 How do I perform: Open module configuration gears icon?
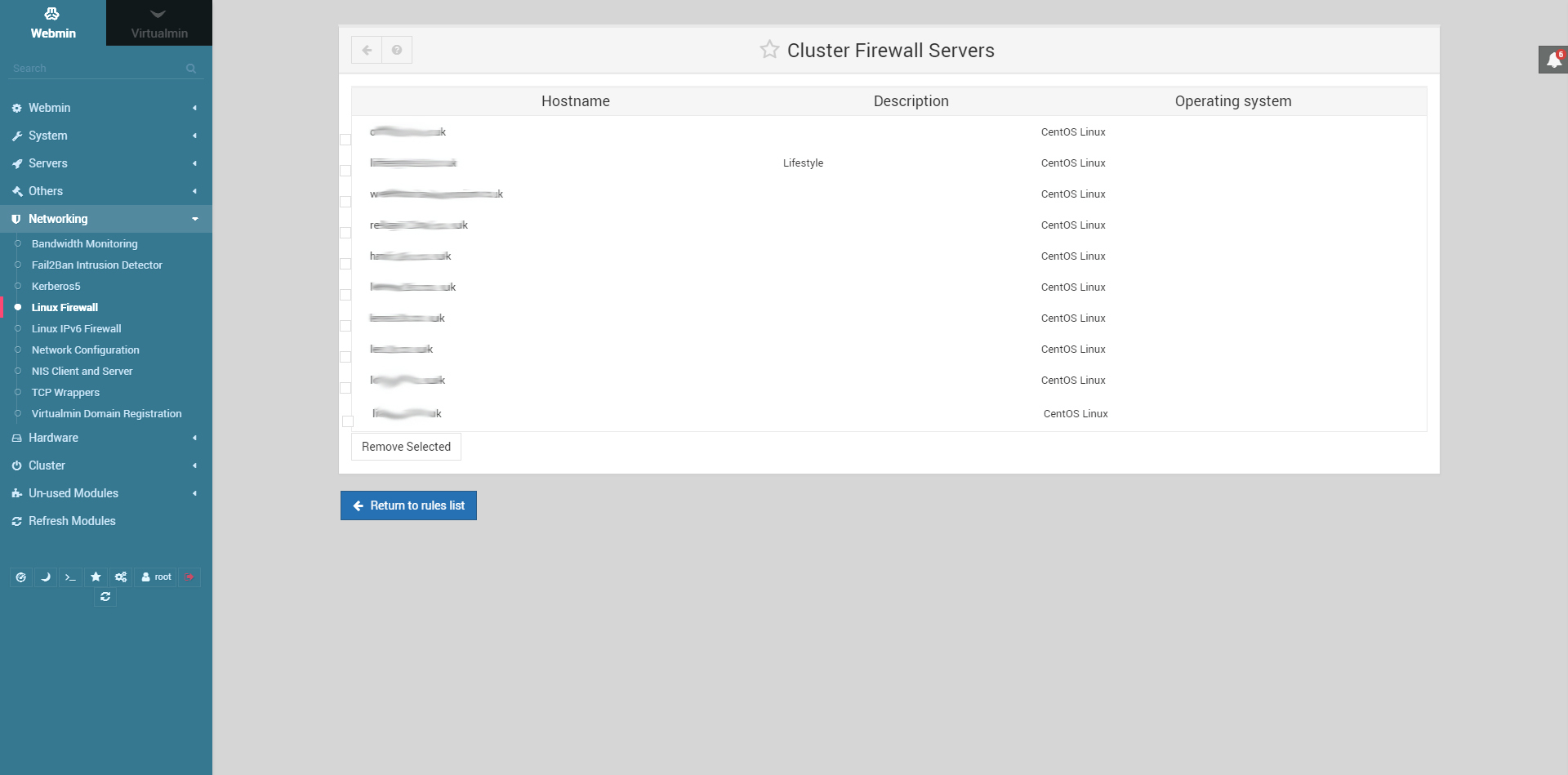pyautogui.click(x=120, y=577)
